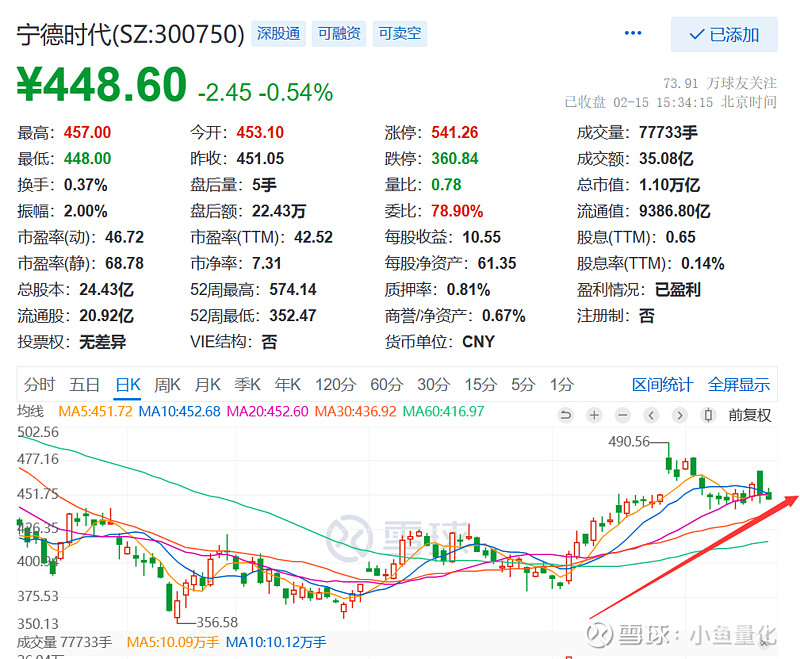Open the 区间统计 link
Screen dimensions: 800x659
662,385
